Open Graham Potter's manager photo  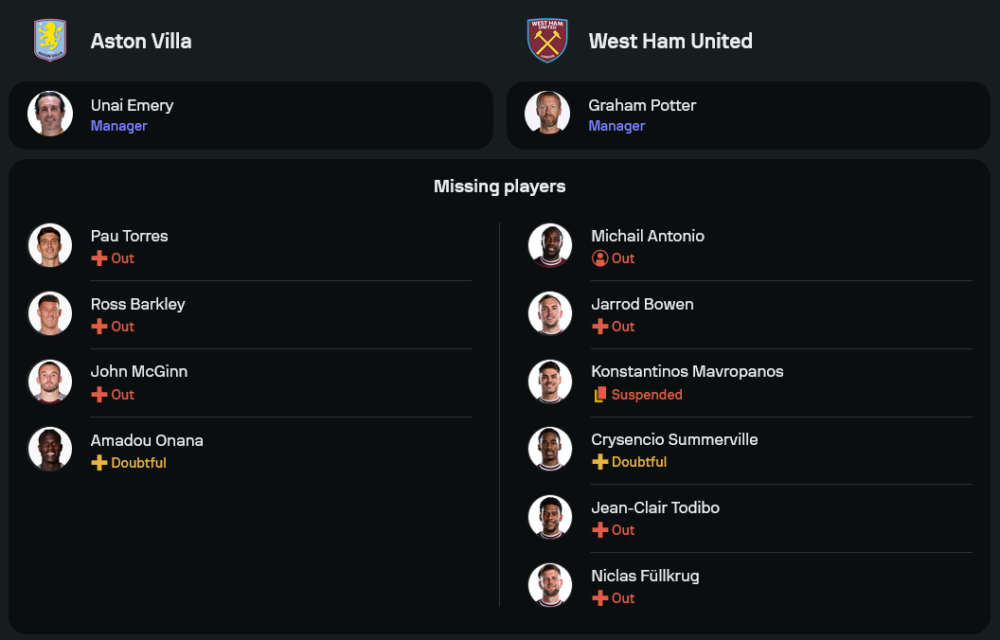click(548, 114)
